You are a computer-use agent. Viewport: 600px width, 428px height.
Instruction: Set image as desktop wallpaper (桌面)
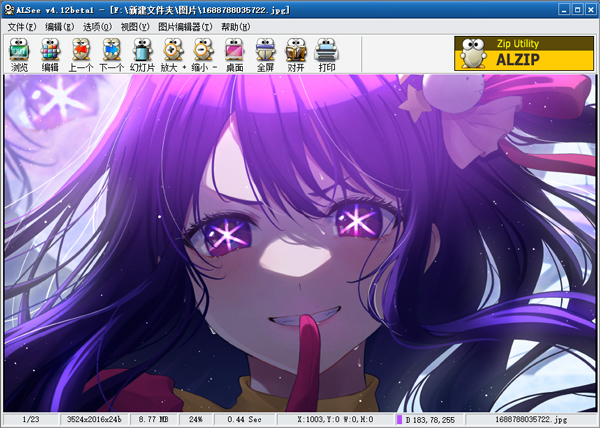234,53
